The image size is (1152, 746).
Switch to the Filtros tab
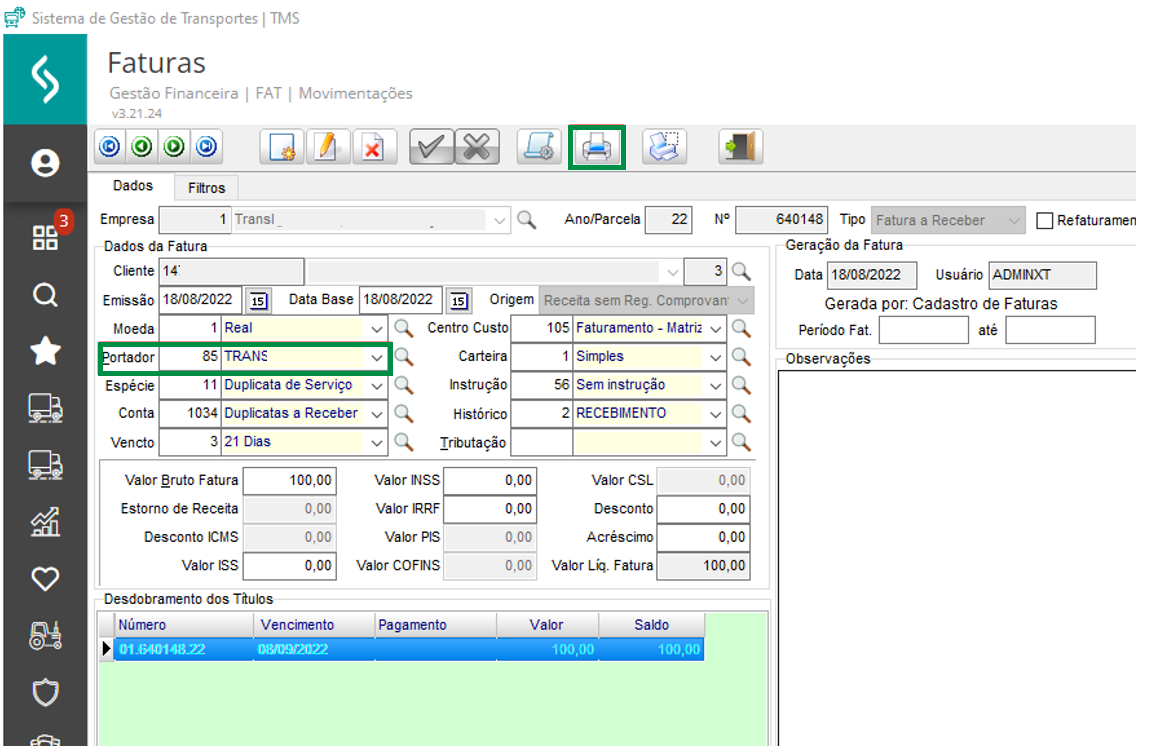pyautogui.click(x=207, y=187)
